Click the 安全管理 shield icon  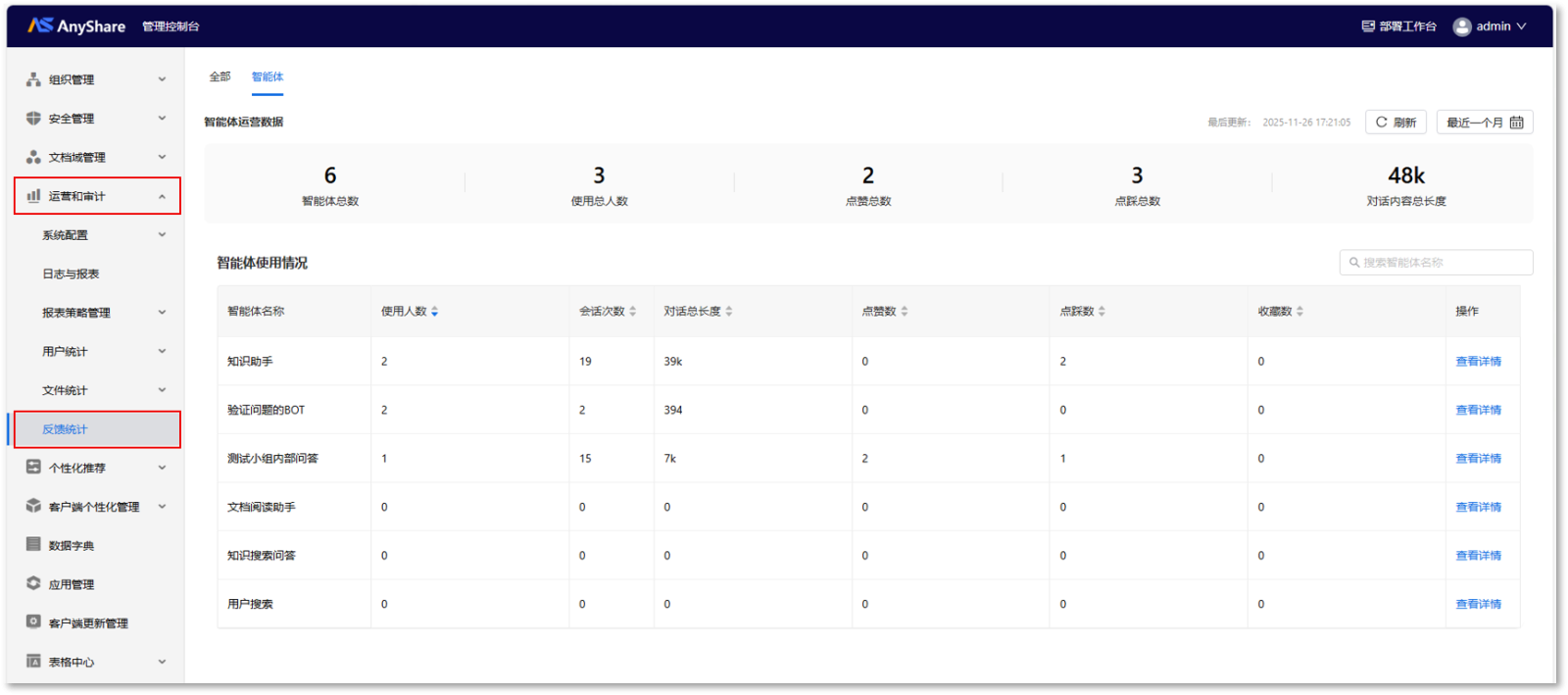(x=33, y=119)
